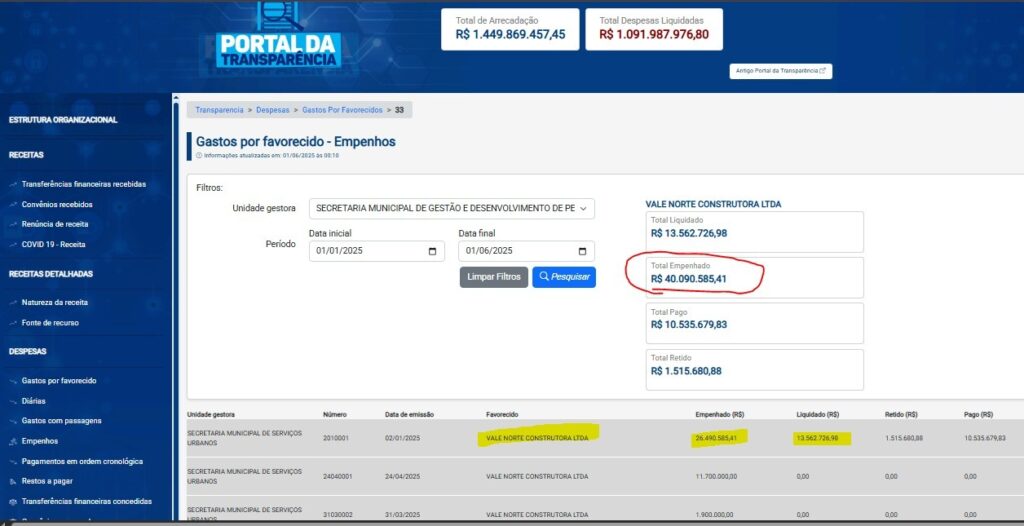This screenshot has height=526, width=1024.
Task: Open Gastos com passagens in sidebar
Action: coord(61,421)
